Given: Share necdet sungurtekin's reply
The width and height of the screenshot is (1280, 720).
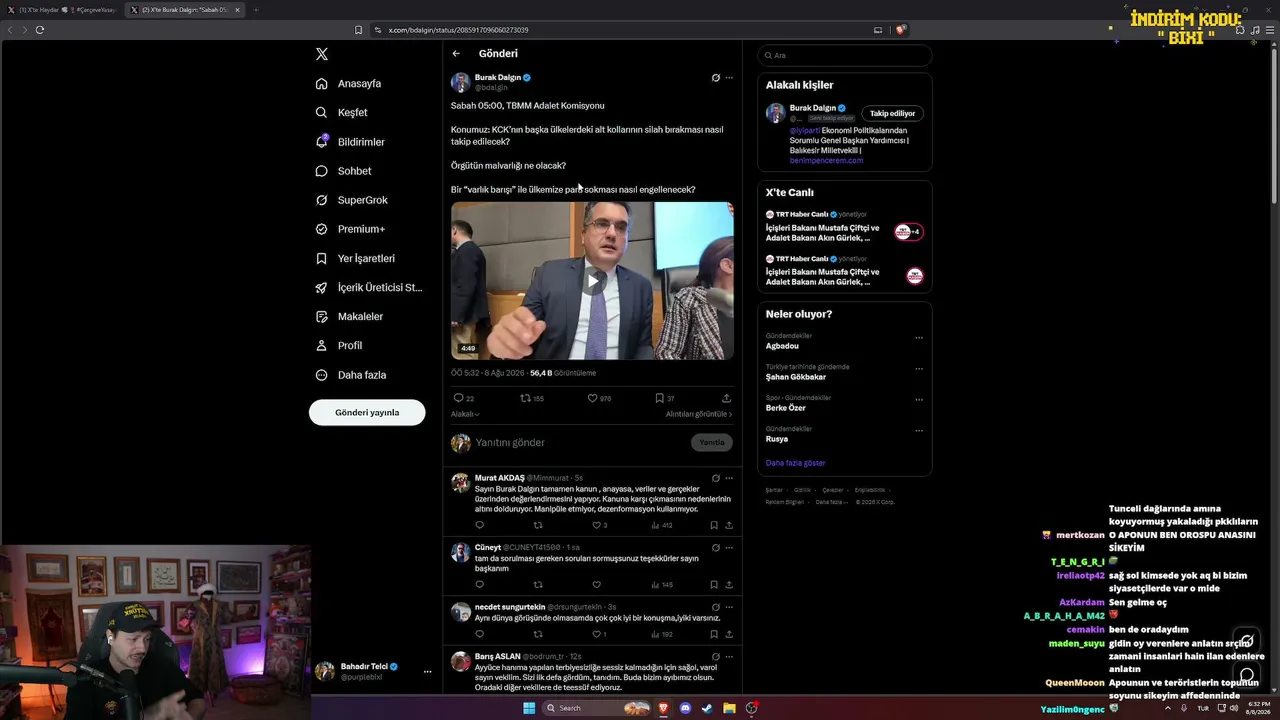Looking at the screenshot, I should tap(729, 634).
